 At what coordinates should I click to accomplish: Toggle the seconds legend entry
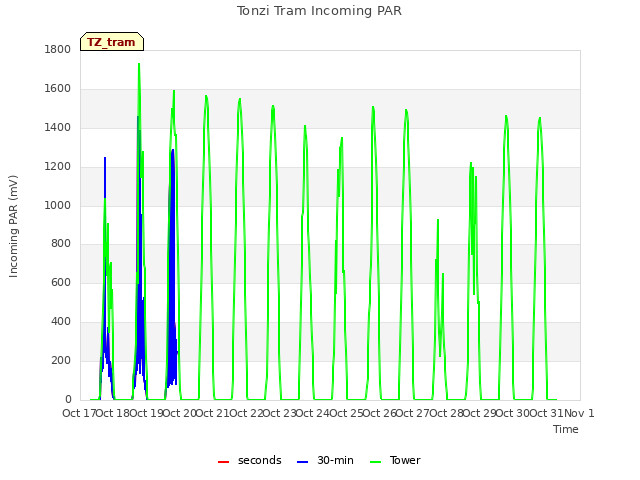tap(250, 460)
